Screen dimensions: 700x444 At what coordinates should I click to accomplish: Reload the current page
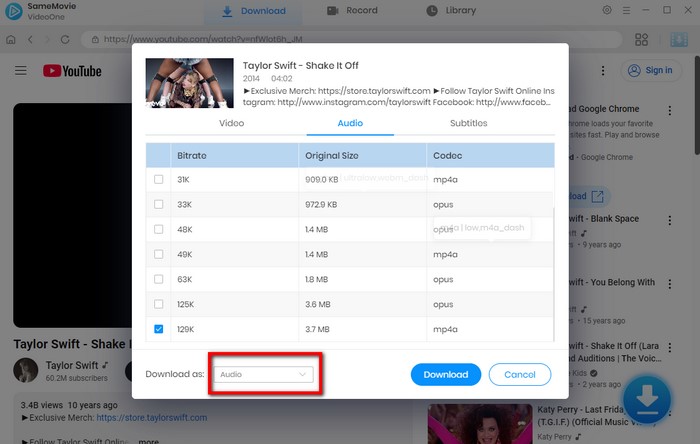tap(65, 39)
